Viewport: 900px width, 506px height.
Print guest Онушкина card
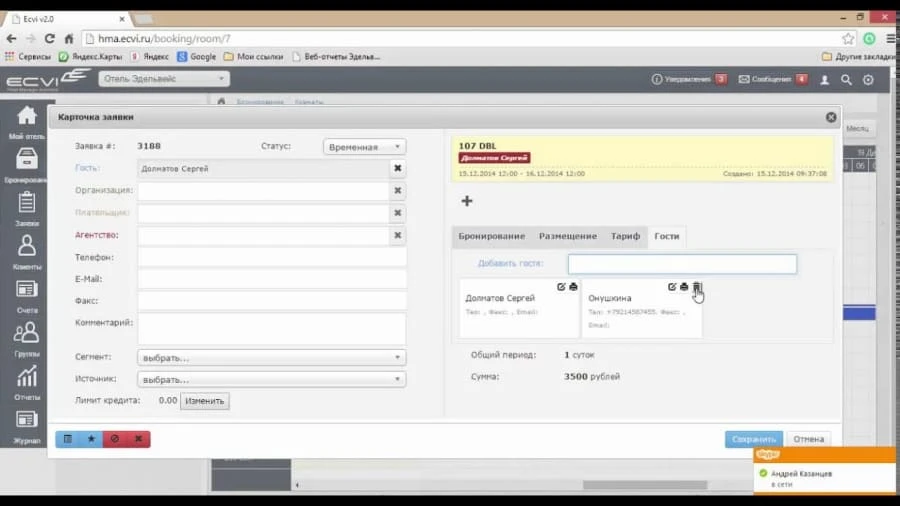684,287
